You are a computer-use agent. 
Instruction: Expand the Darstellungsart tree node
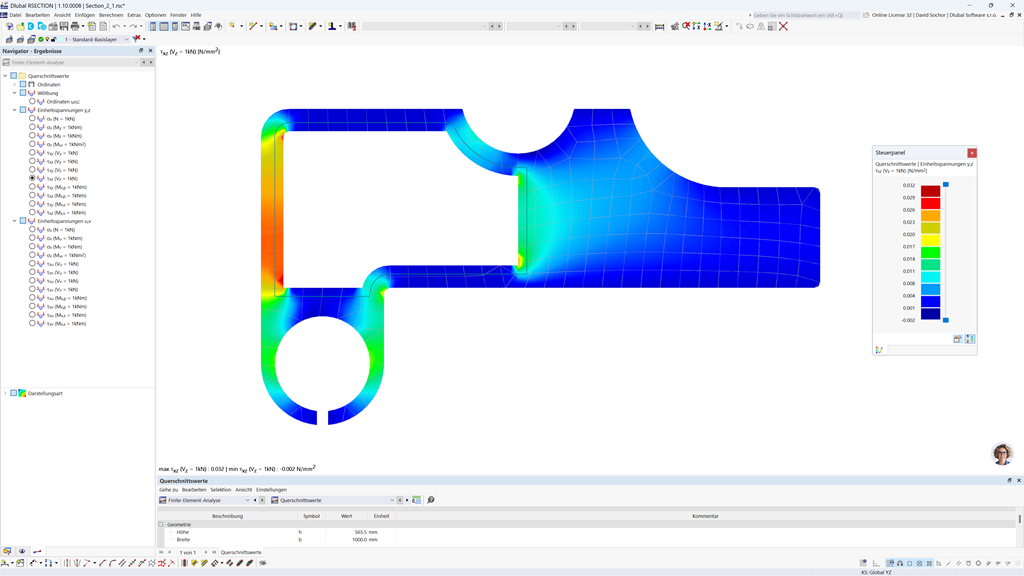pos(5,393)
